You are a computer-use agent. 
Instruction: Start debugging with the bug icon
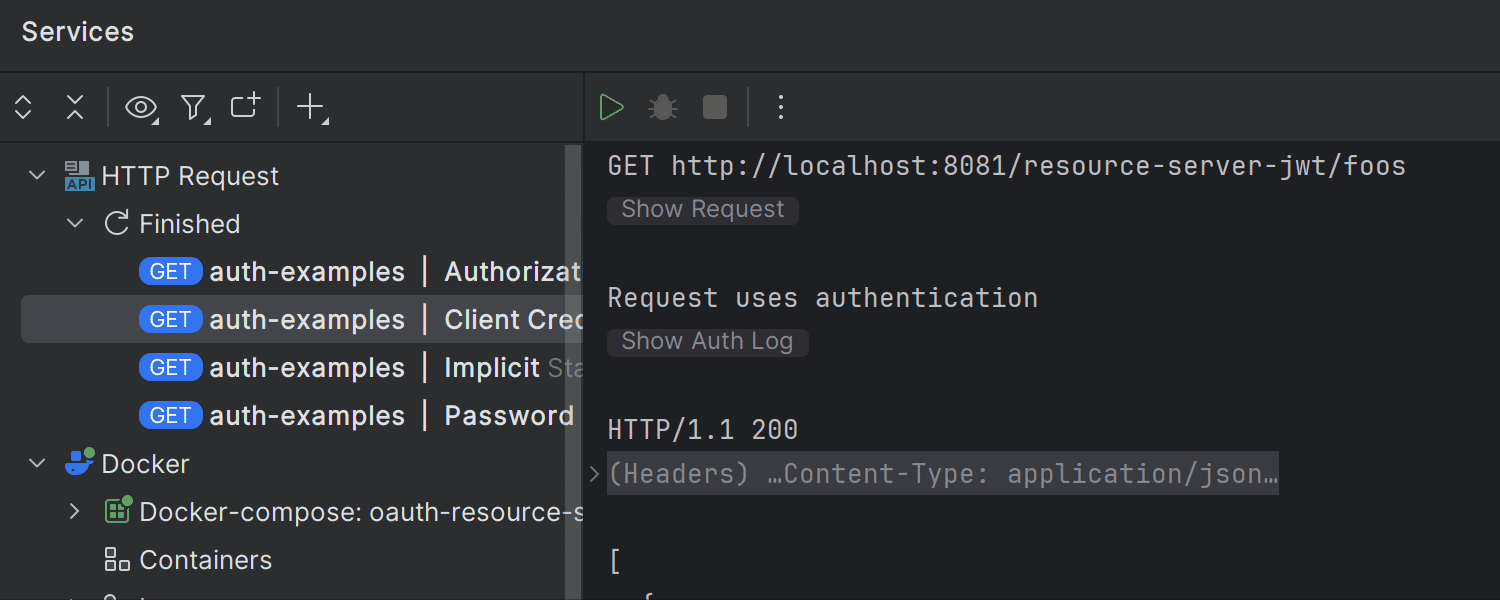point(662,107)
